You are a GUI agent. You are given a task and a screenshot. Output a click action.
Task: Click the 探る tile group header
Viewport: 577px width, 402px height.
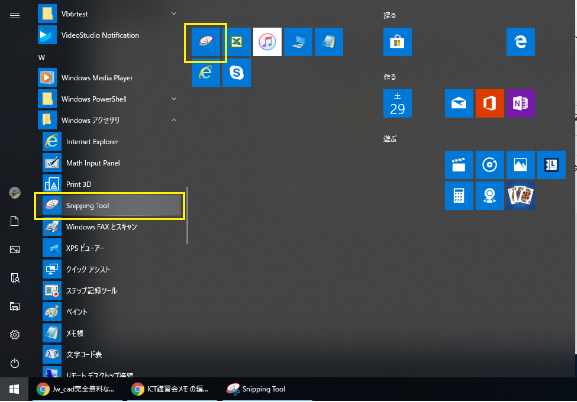pos(390,15)
